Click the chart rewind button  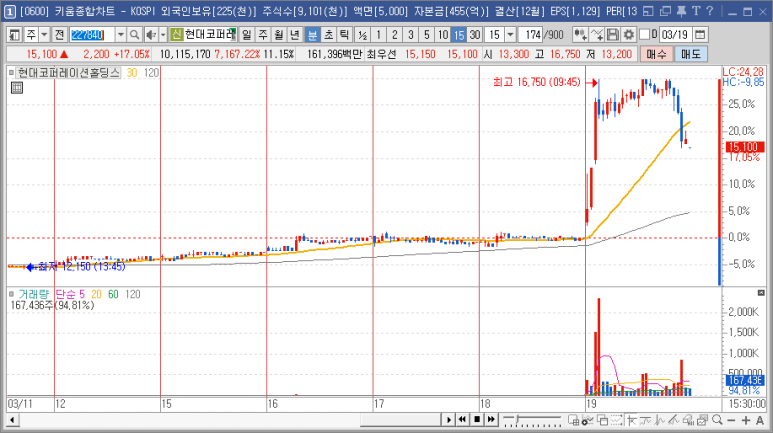coord(462,420)
